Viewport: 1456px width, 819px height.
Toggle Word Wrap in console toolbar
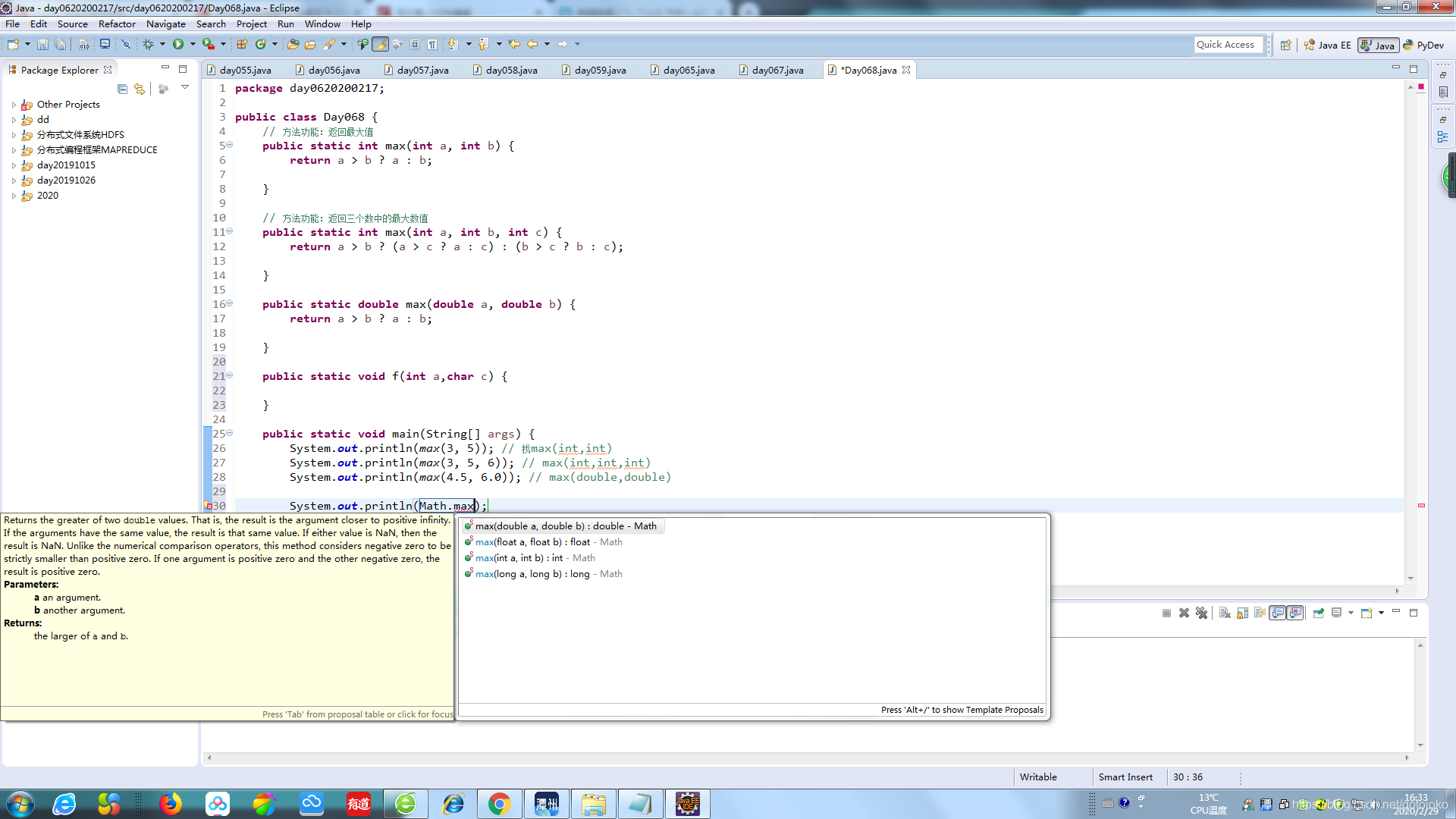[x=1260, y=613]
